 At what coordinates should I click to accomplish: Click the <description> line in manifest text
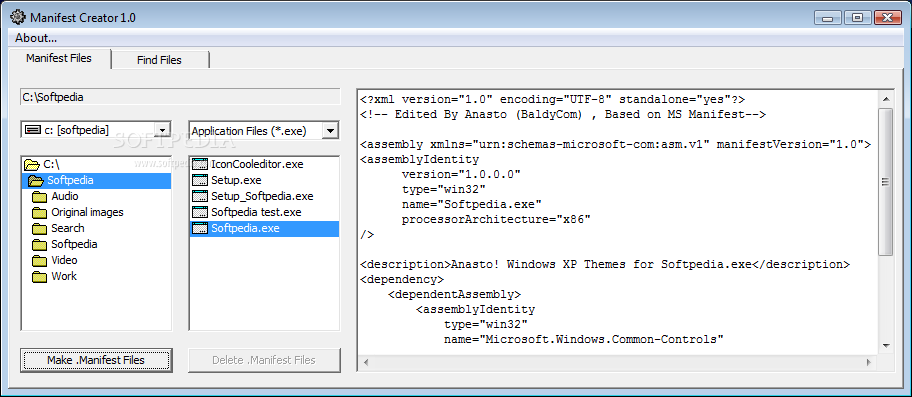(x=604, y=264)
